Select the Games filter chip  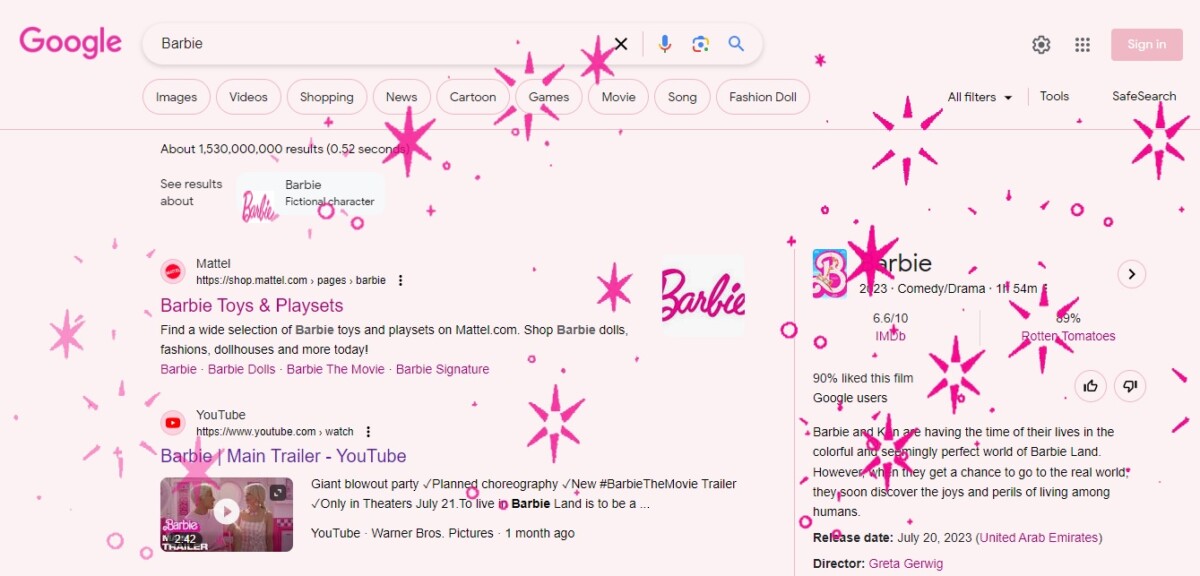click(549, 97)
